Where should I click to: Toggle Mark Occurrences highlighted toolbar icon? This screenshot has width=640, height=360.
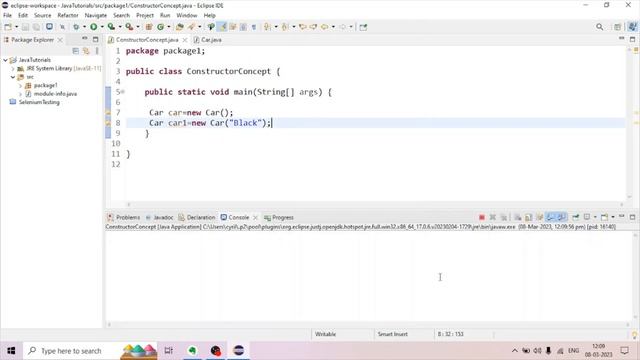[x=222, y=27]
